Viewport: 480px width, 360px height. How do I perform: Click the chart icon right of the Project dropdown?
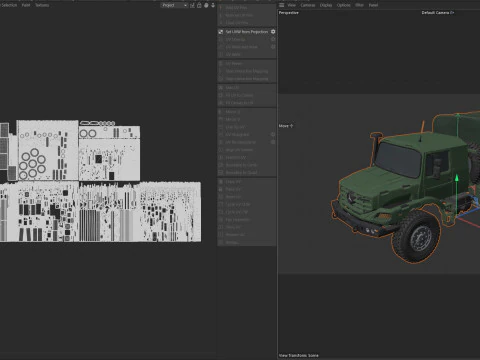tap(193, 5)
